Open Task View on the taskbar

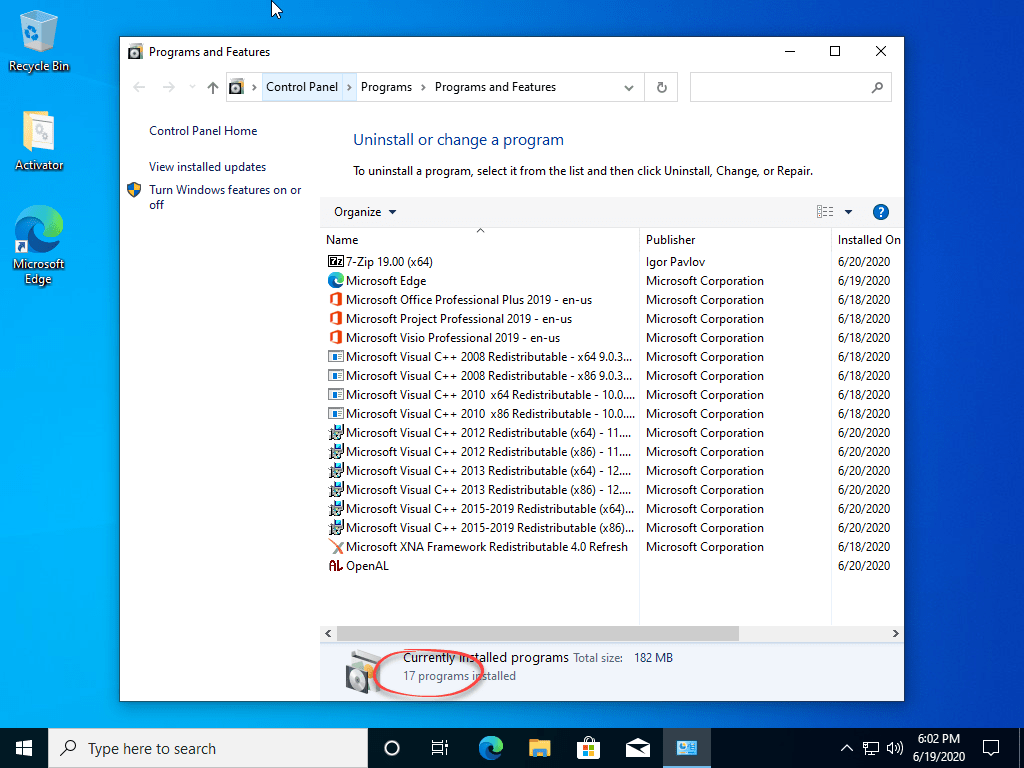click(x=440, y=748)
